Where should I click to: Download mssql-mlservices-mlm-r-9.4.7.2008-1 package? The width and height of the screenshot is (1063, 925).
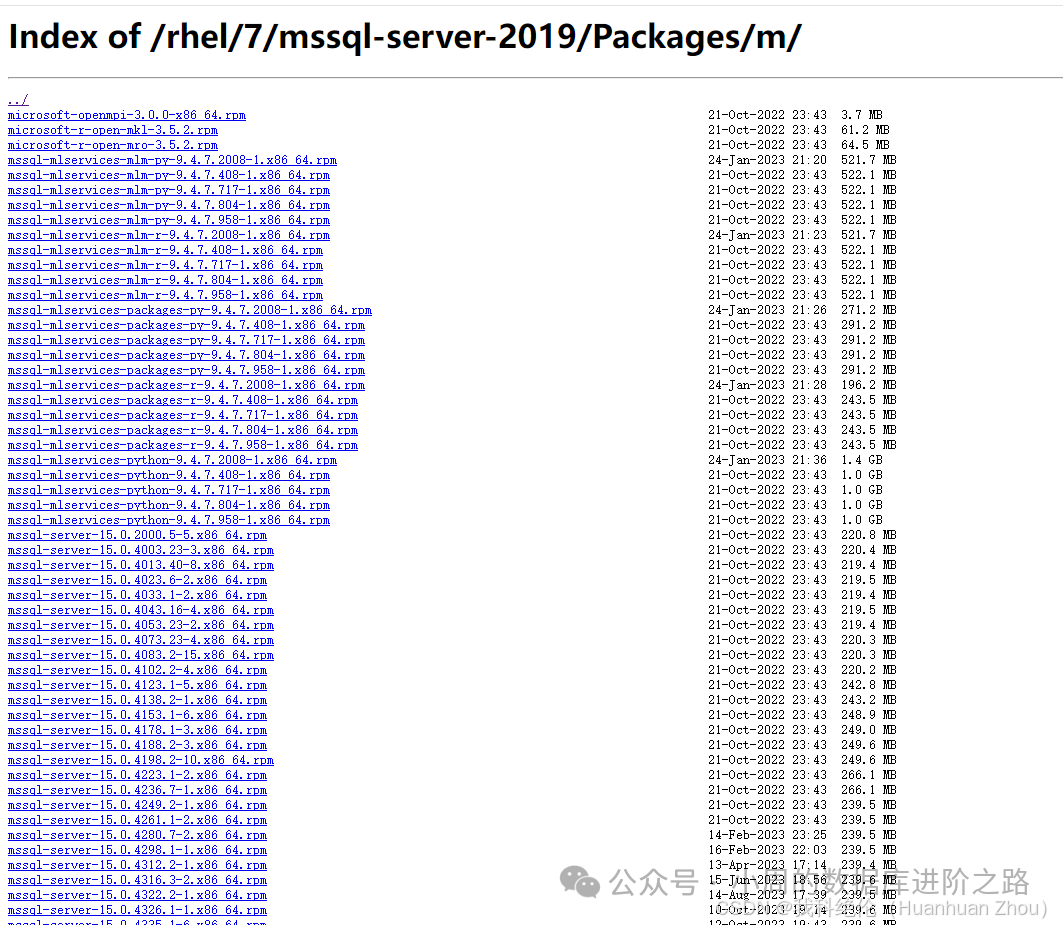169,235
